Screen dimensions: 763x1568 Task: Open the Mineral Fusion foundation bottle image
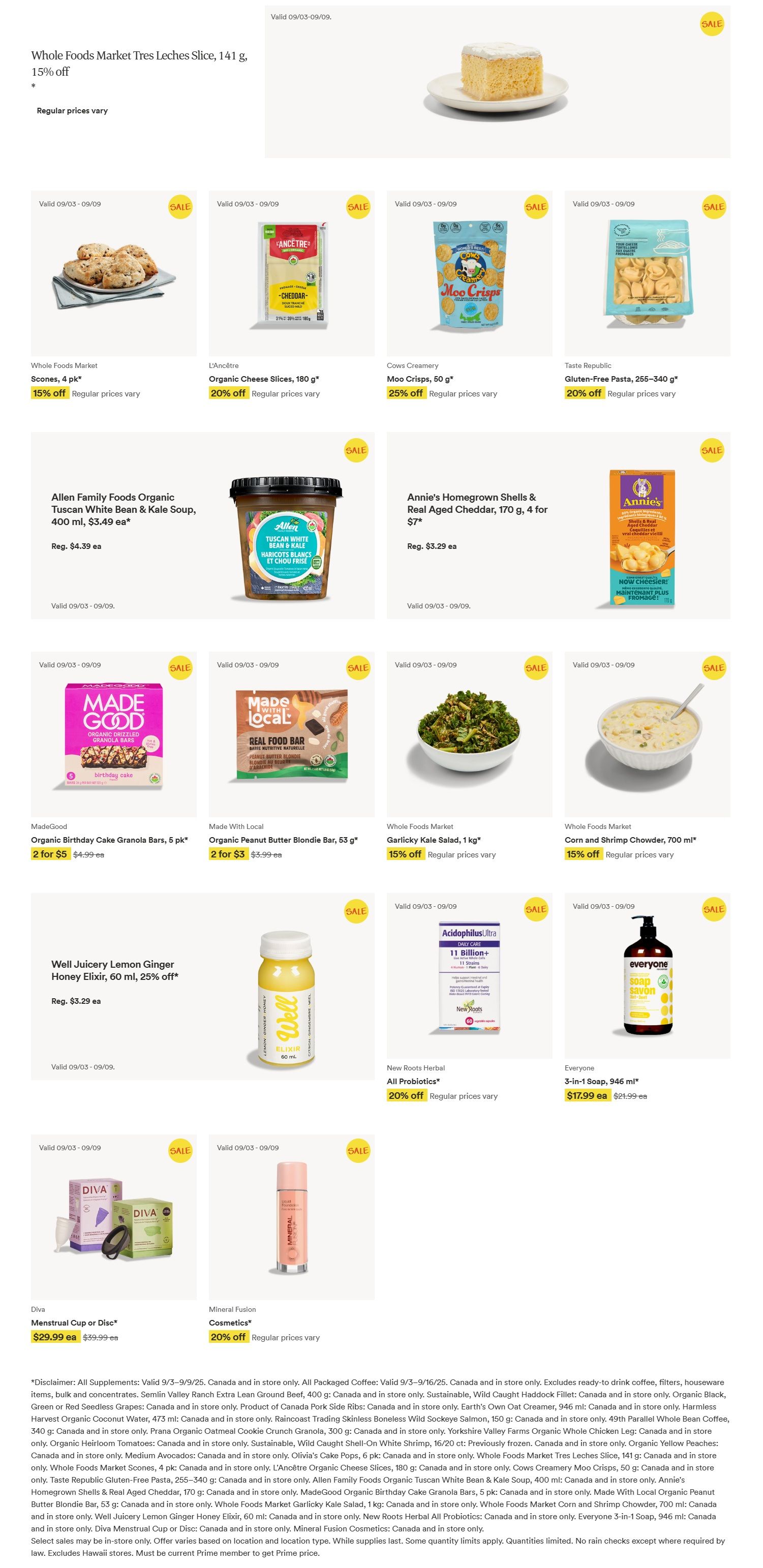pos(292,1217)
